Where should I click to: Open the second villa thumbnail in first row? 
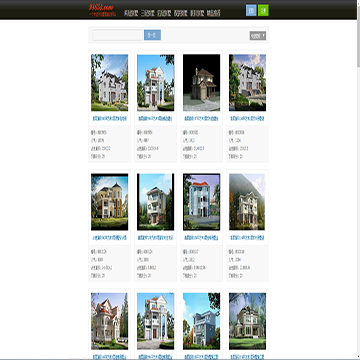click(x=155, y=82)
